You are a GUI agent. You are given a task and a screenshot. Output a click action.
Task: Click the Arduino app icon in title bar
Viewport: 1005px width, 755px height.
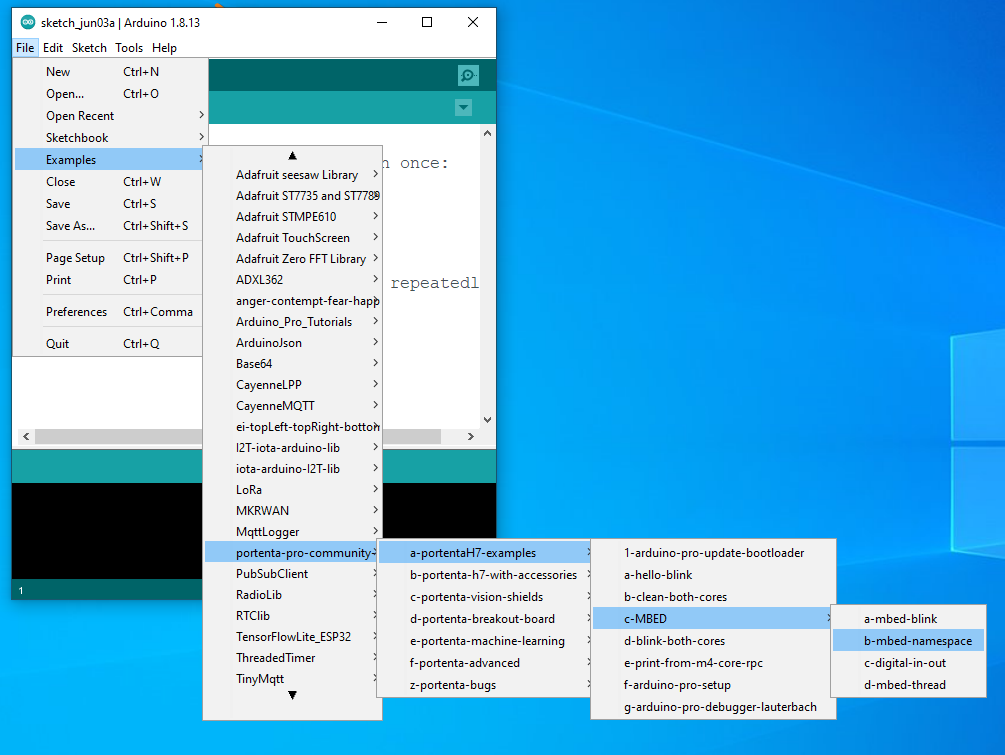(28, 22)
